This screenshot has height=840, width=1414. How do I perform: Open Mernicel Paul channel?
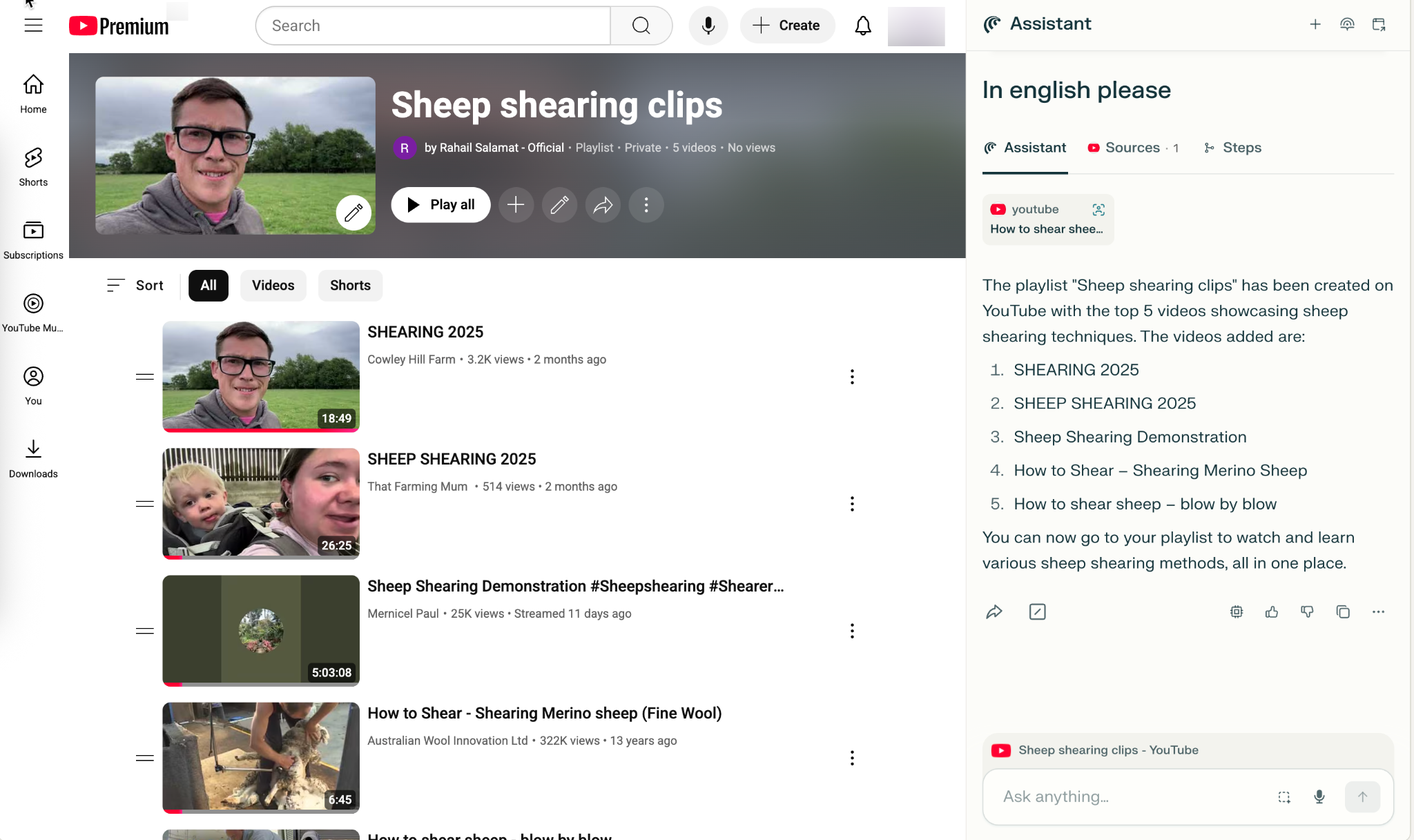(403, 614)
